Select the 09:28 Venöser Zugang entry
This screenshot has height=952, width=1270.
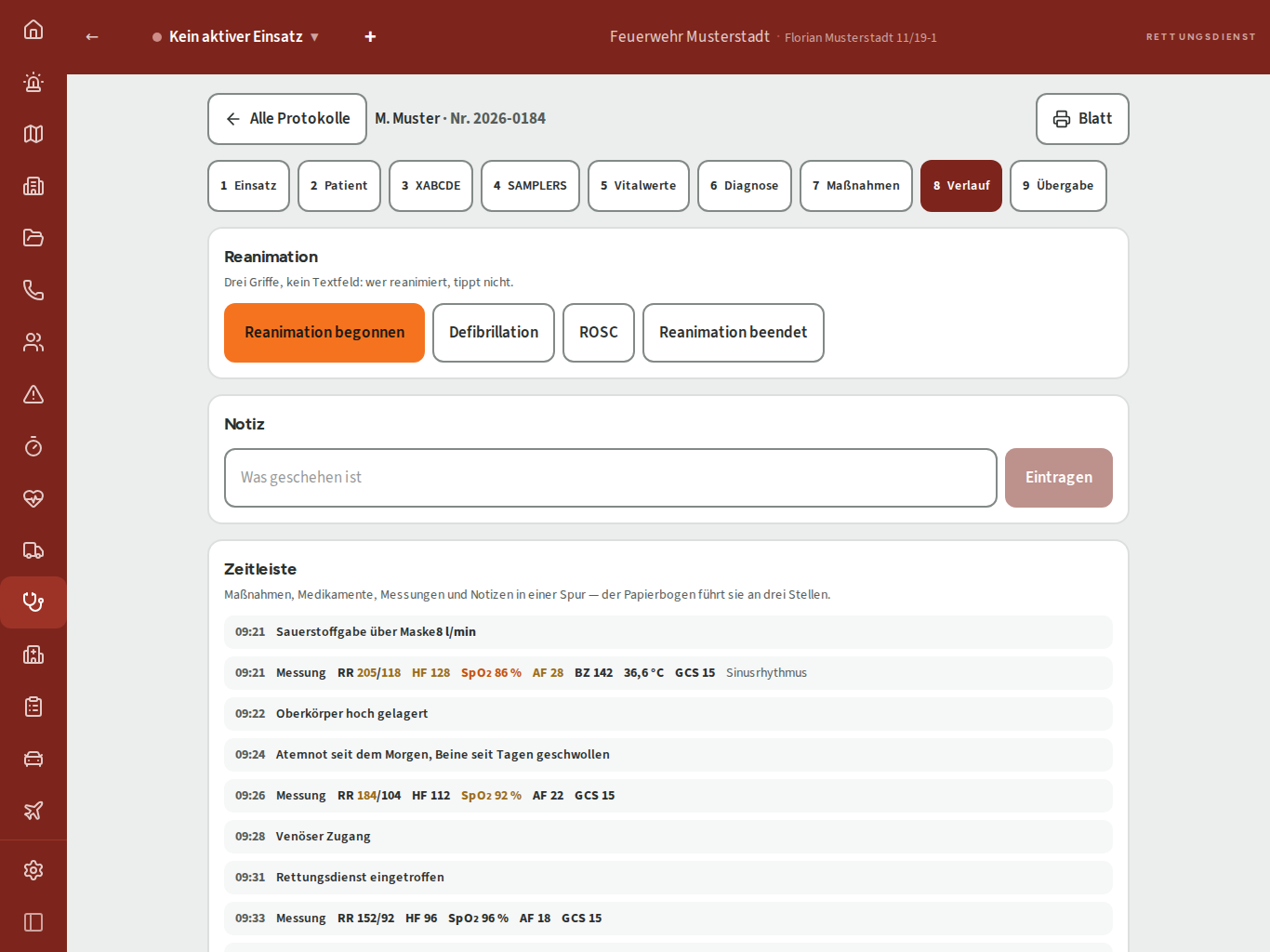[668, 837]
